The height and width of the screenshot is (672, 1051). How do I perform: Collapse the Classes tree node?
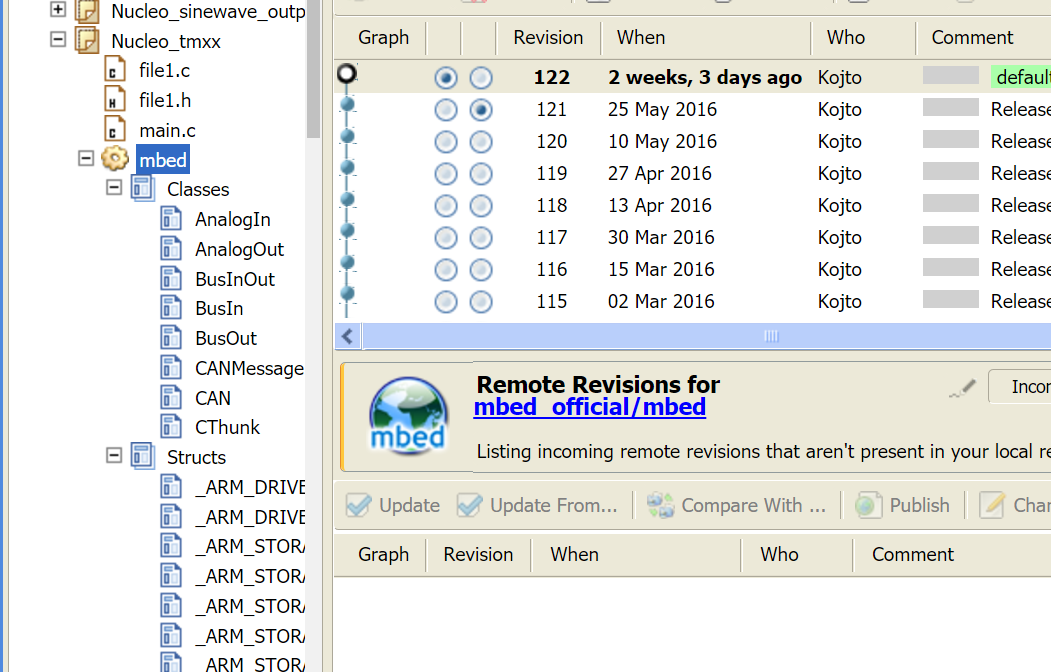(113, 188)
